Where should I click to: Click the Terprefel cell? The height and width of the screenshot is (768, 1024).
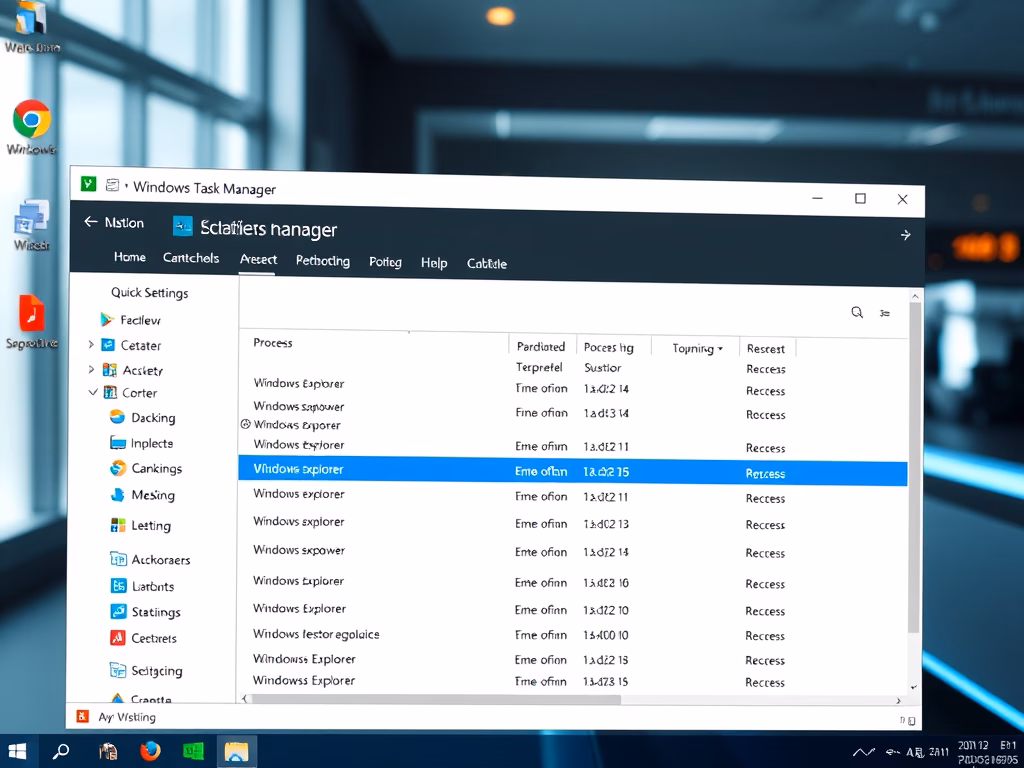pos(539,367)
